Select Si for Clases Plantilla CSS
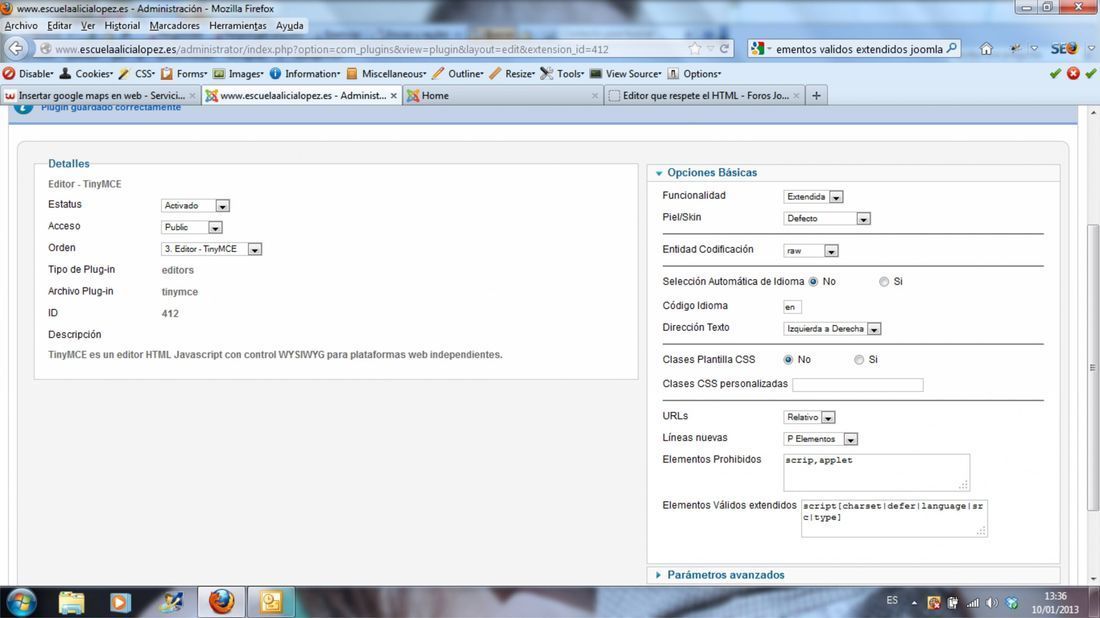Screen dimensions: 1100x618 pyautogui.click(x=859, y=359)
